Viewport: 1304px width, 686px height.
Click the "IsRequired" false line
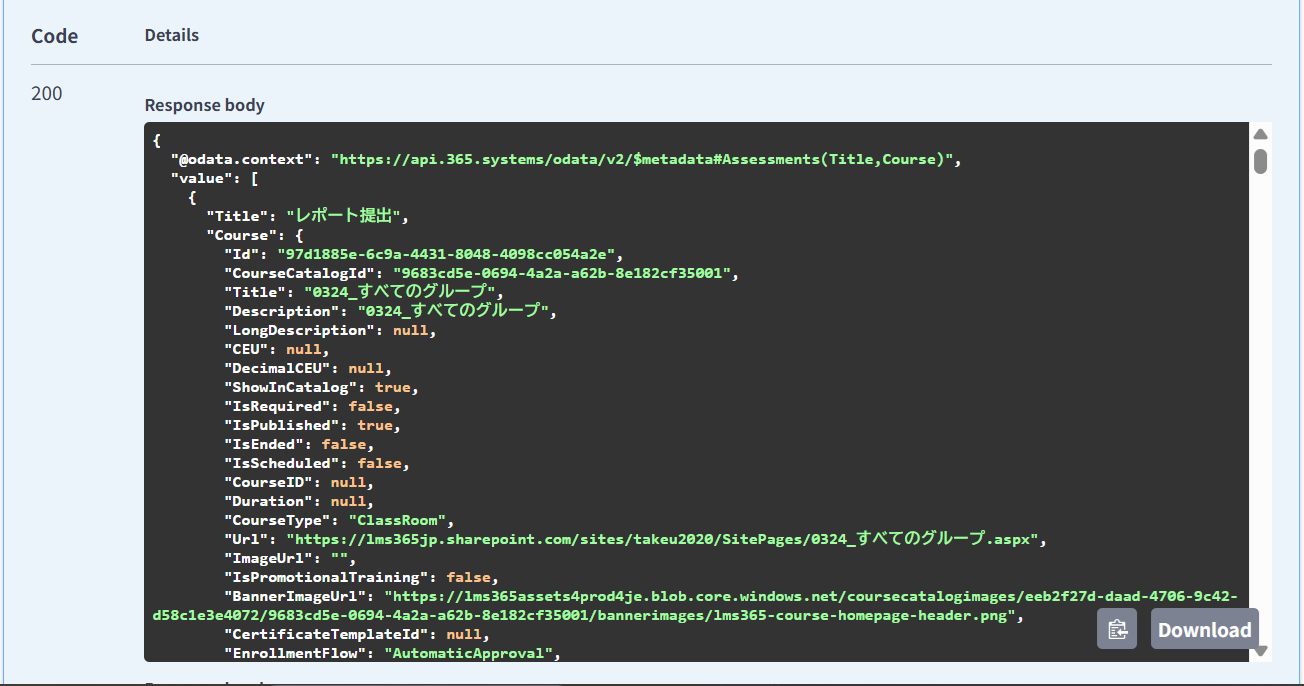312,406
